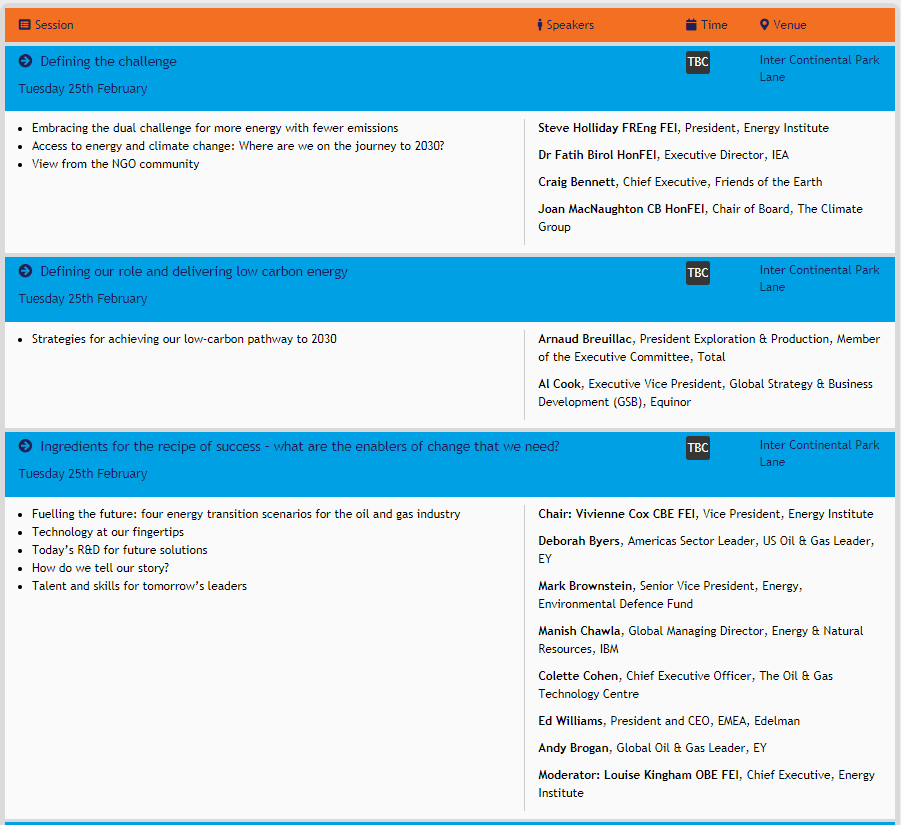Screen dimensions: 901x825
Task: Click the Speakers person icon in header
Action: pos(540,25)
